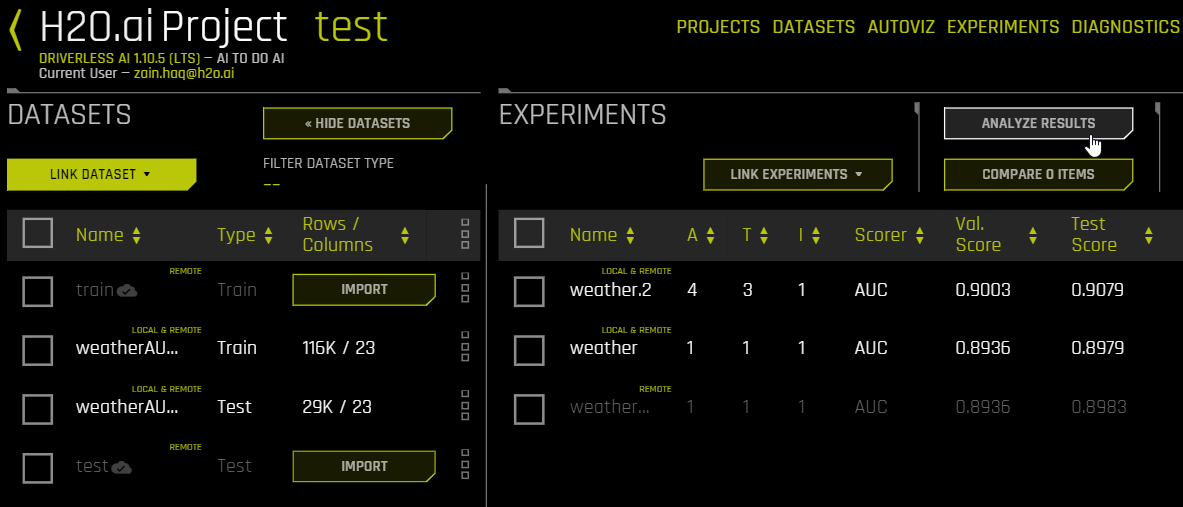1183x507 pixels.
Task: Open column options in datasets table header
Action: pyautogui.click(x=465, y=234)
